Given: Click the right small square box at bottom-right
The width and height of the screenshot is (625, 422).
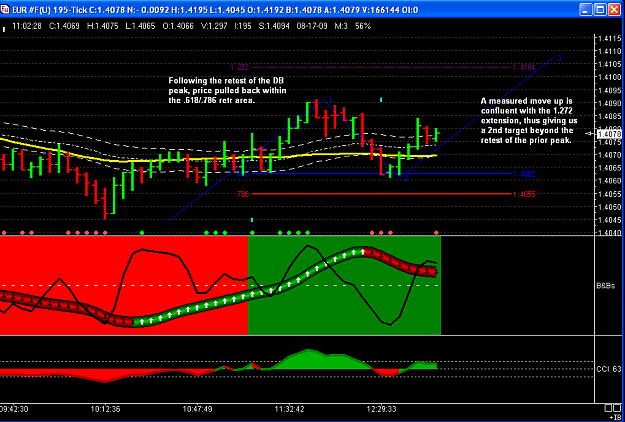Looking at the screenshot, I should click(x=617, y=407).
